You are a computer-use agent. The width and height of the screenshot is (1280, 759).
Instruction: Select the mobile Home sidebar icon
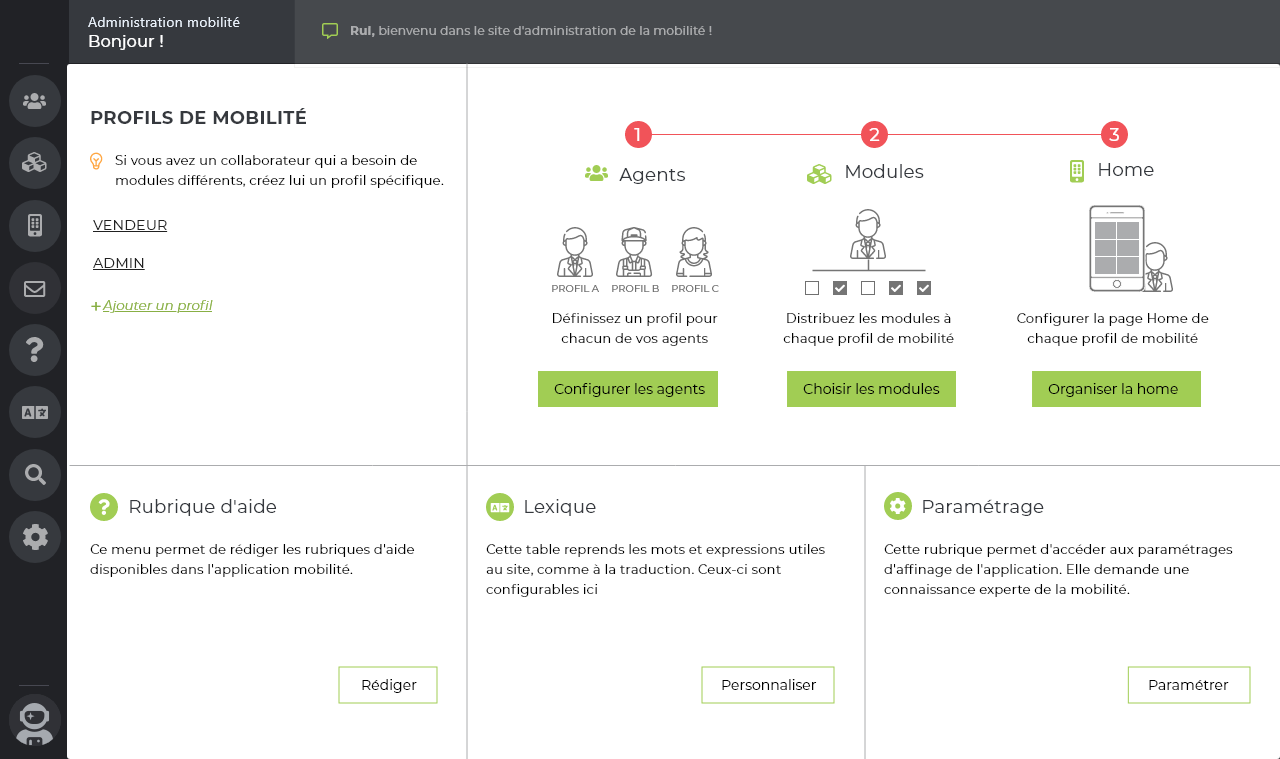[35, 225]
